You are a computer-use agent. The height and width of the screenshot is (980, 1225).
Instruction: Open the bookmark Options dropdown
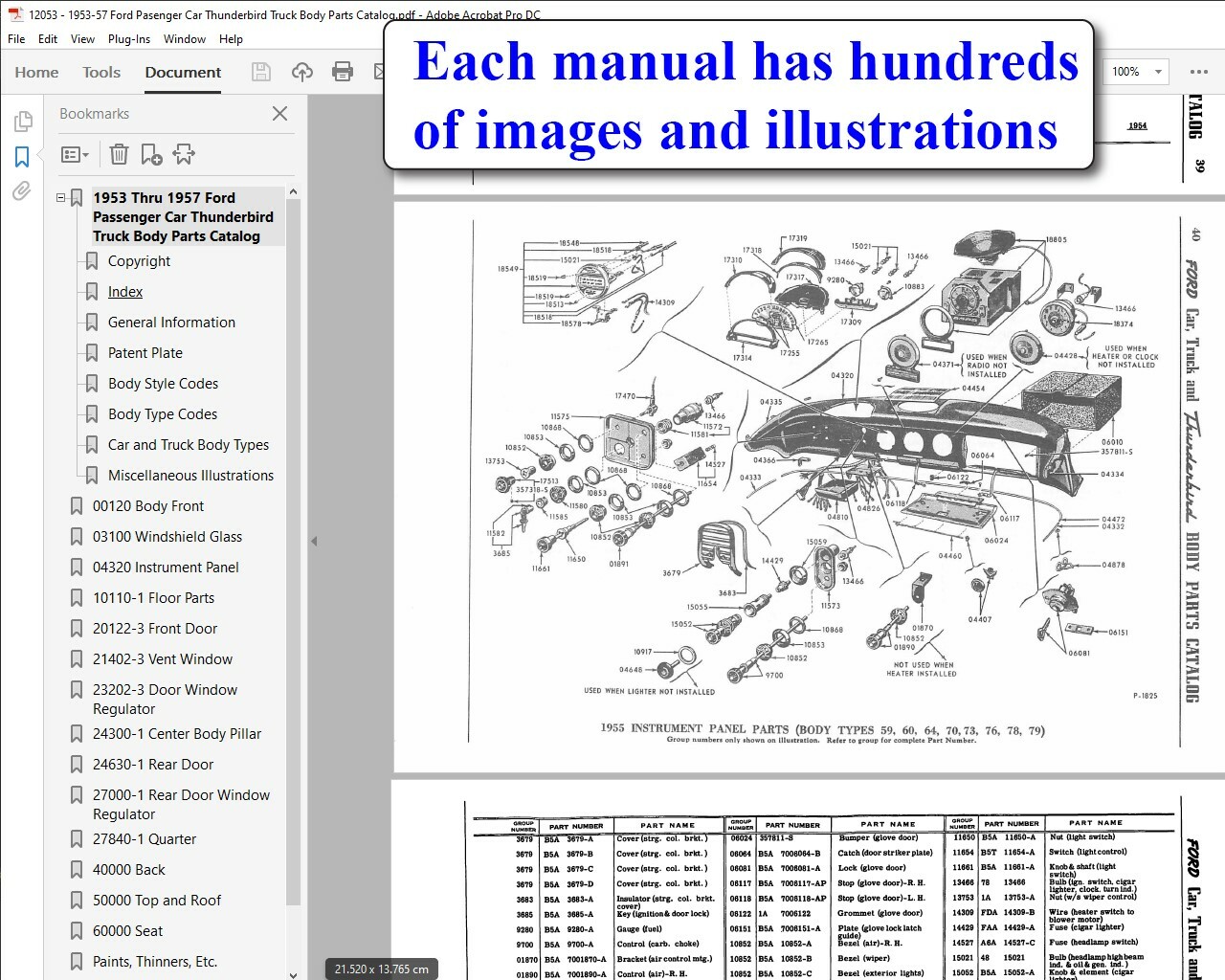pyautogui.click(x=75, y=154)
